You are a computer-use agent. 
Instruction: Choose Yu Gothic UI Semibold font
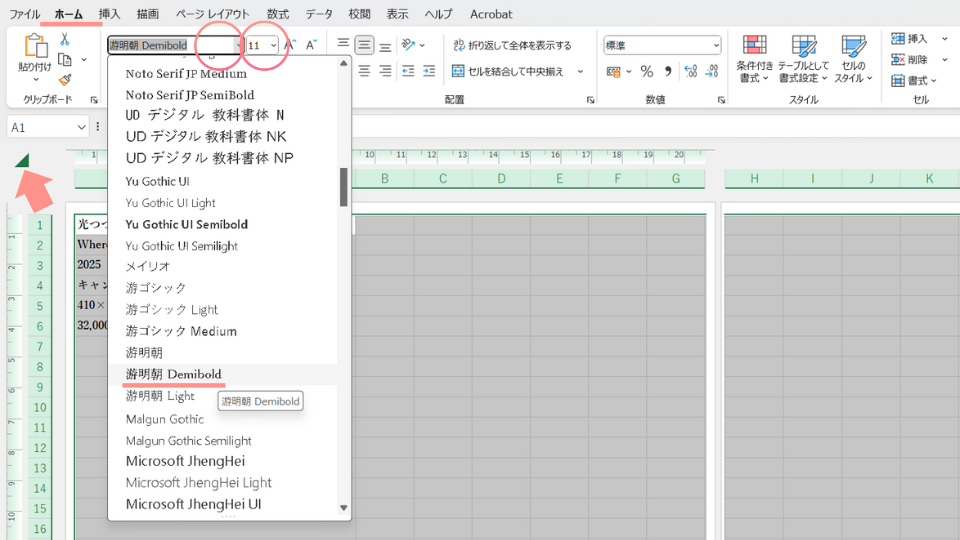point(187,224)
